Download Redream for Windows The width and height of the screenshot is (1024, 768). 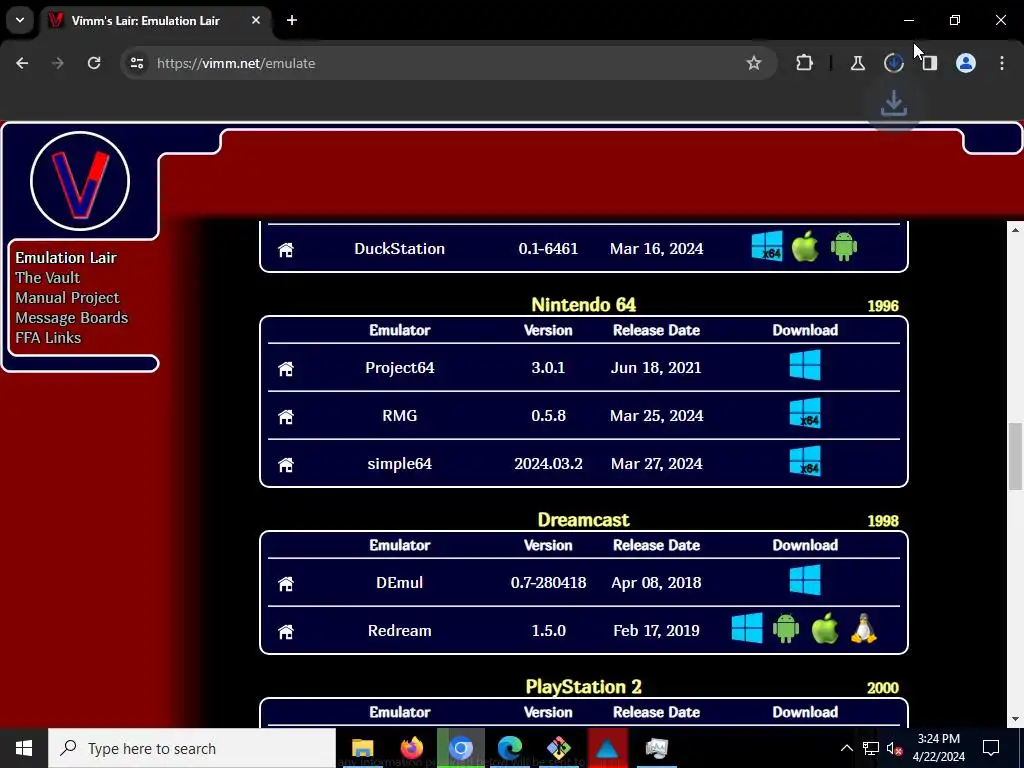pos(747,628)
